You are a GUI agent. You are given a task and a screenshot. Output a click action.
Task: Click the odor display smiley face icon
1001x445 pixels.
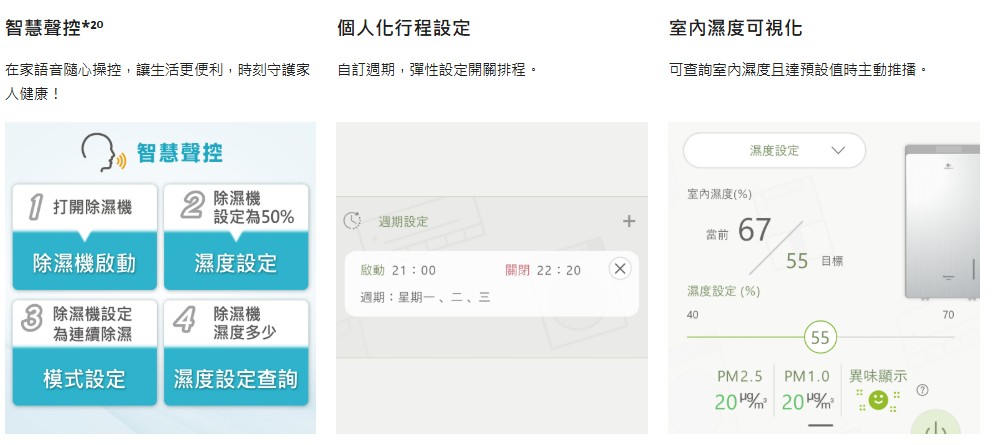878,400
